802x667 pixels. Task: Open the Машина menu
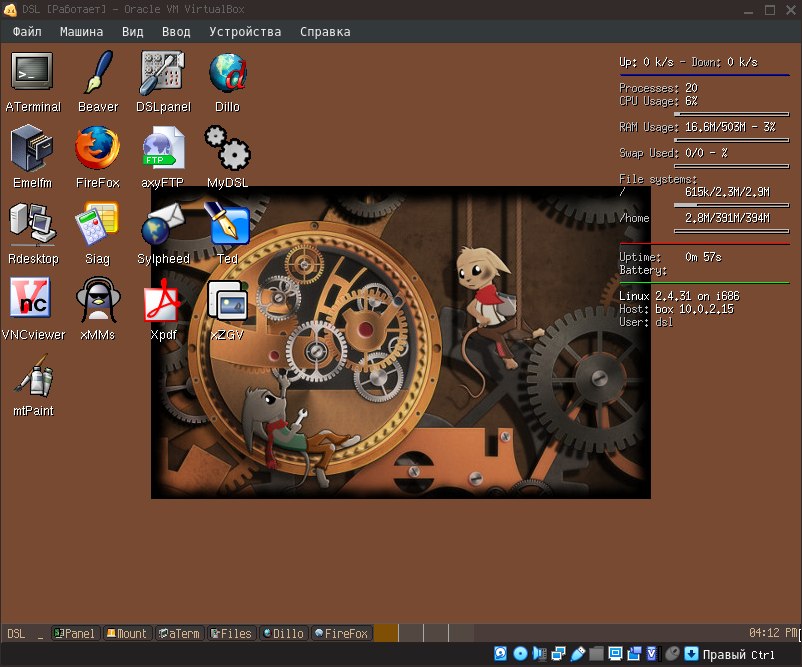(81, 32)
